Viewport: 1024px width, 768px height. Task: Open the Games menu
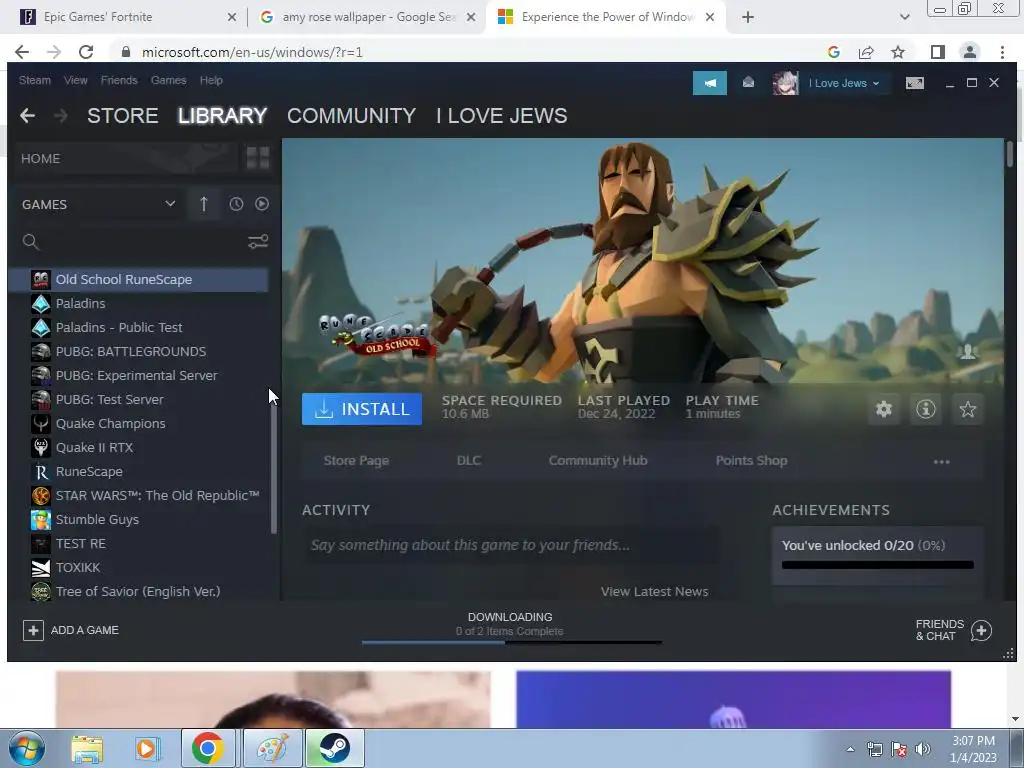point(168,80)
